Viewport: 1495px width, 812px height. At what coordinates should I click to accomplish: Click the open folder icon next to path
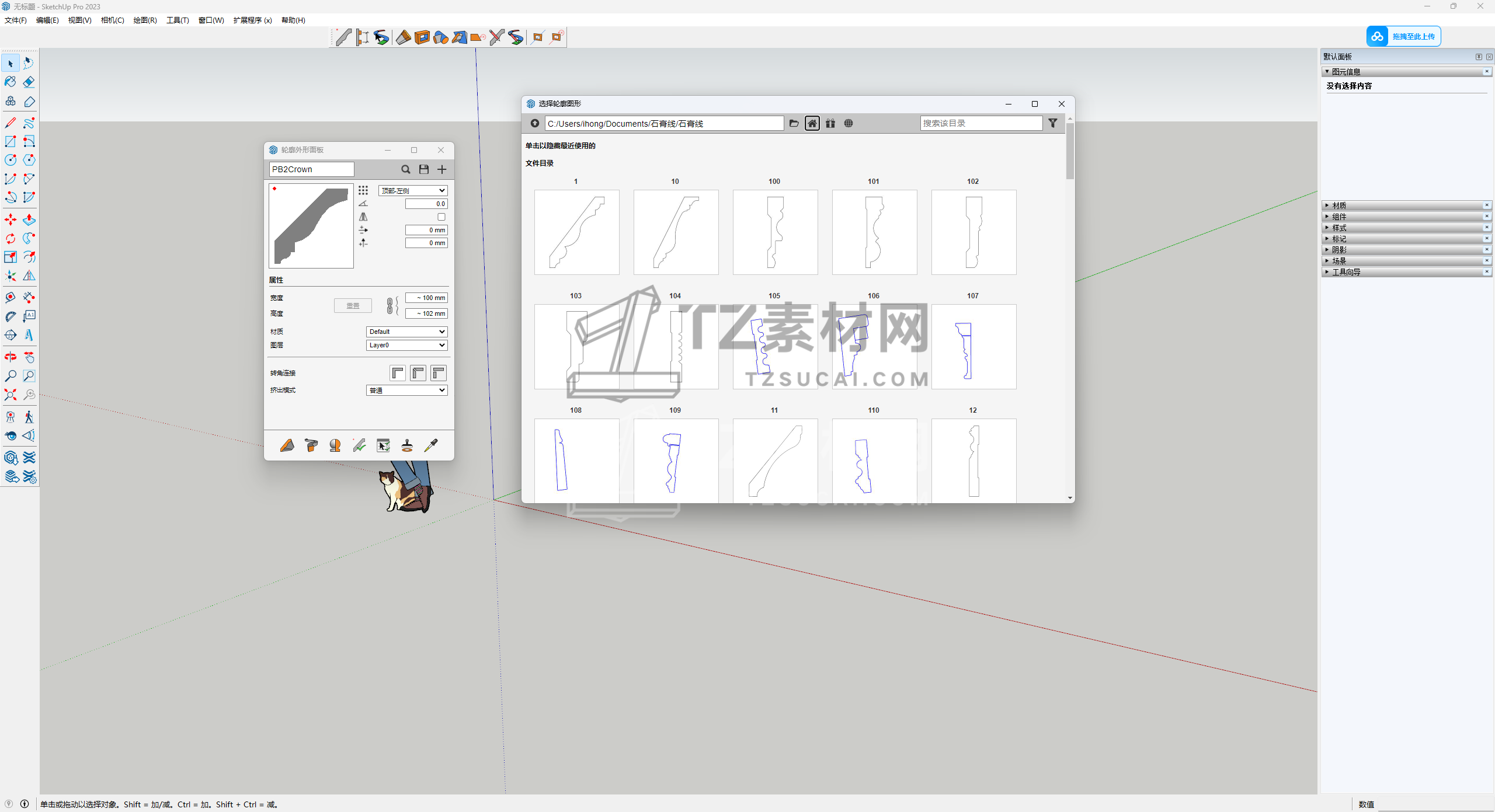(x=794, y=123)
